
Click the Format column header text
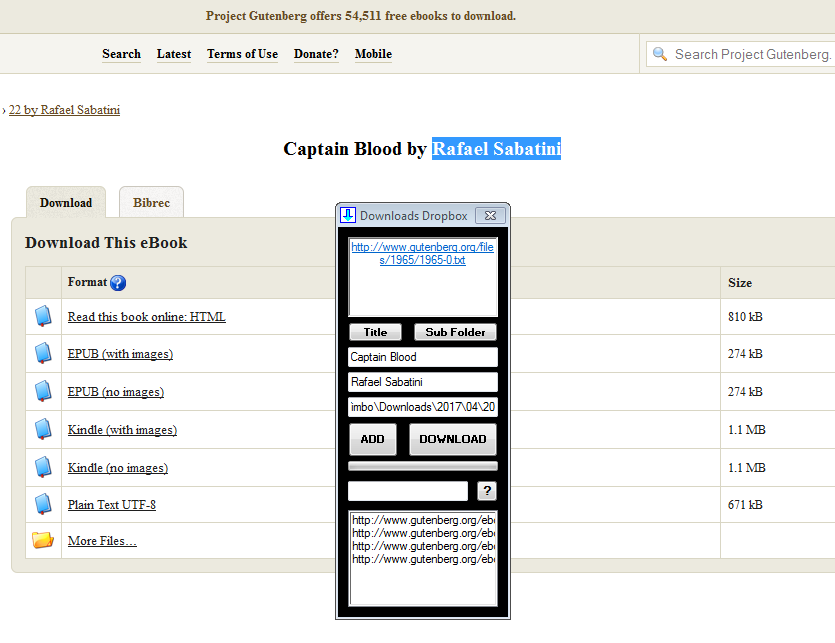[87, 282]
